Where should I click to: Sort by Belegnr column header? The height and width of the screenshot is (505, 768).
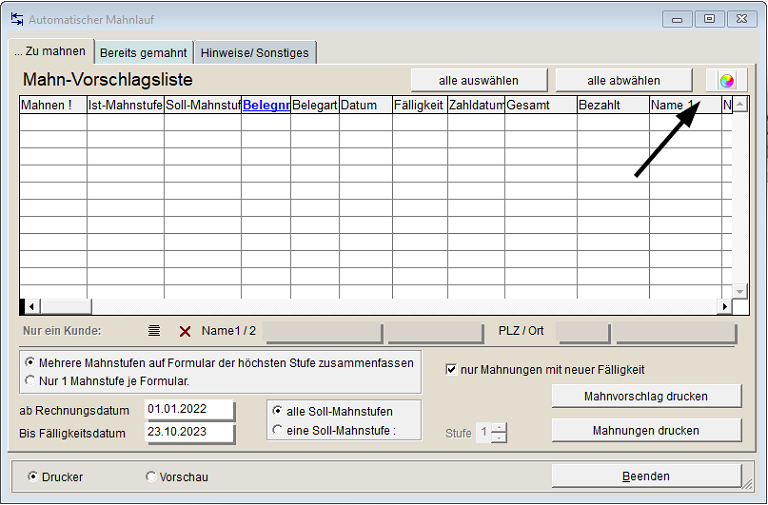point(266,105)
